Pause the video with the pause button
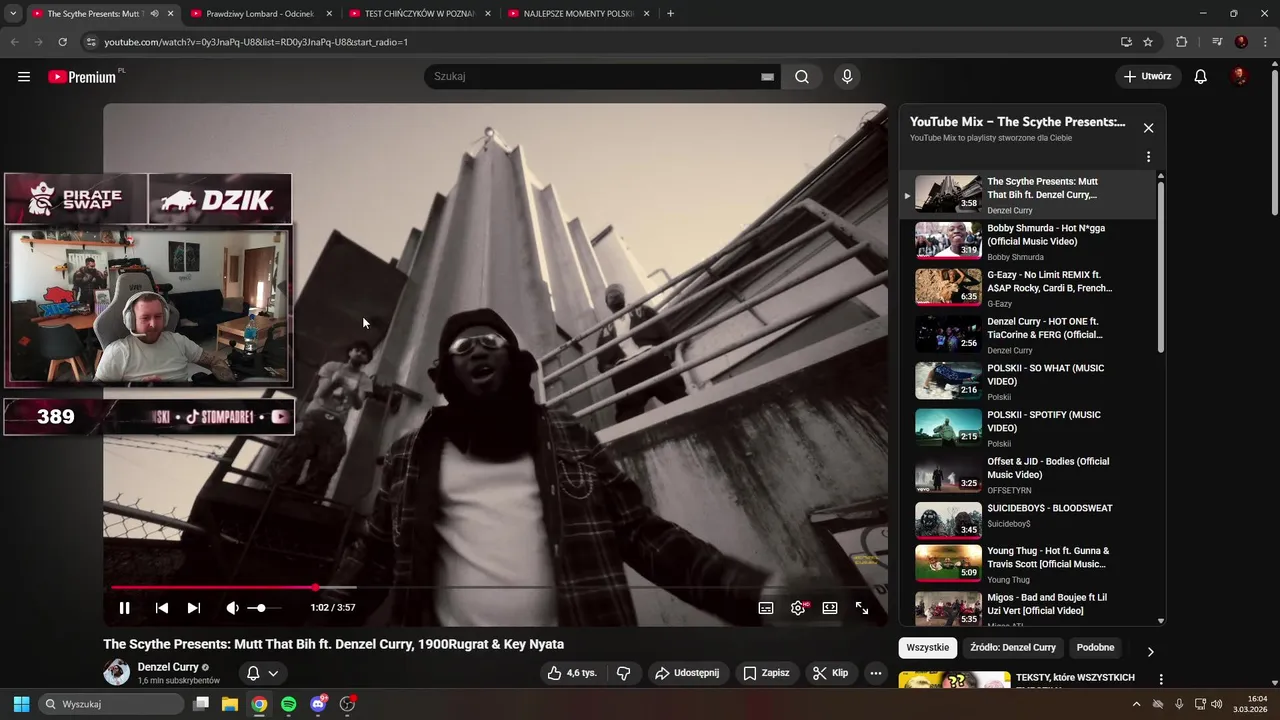 point(124,608)
